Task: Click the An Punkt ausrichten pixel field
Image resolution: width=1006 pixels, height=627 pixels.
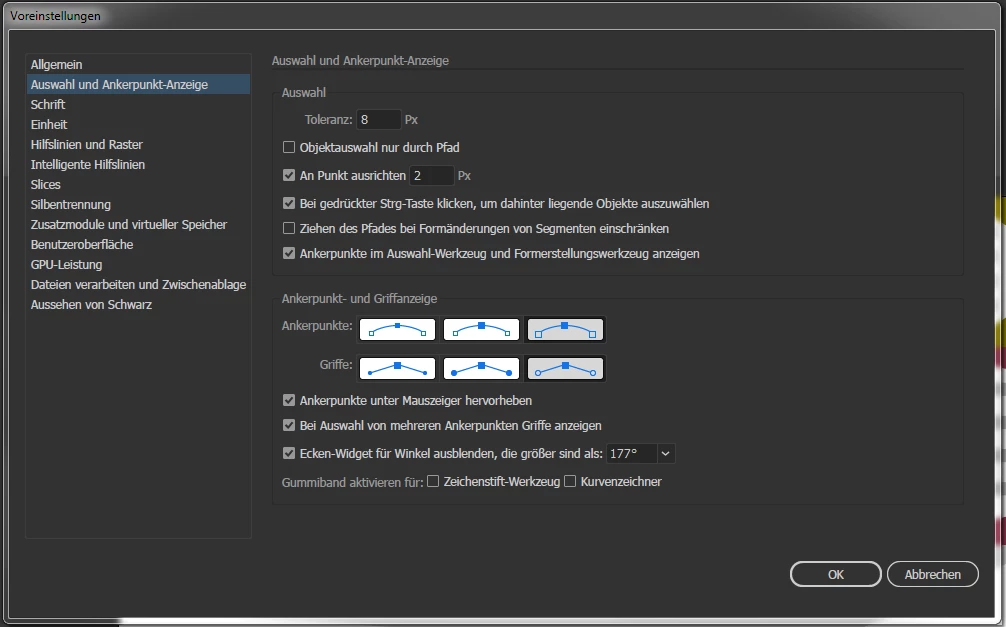Action: pos(432,175)
